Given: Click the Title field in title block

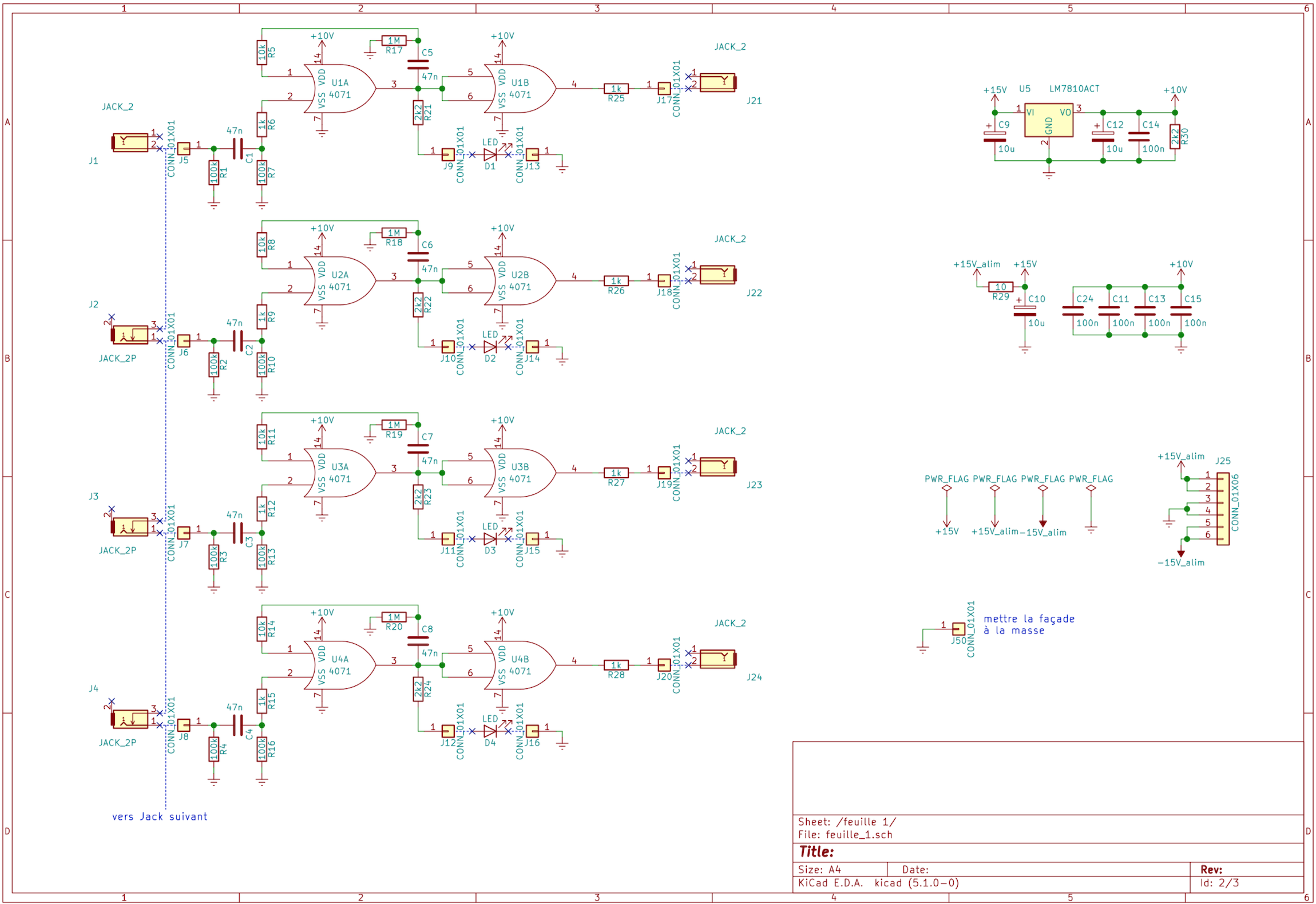Looking at the screenshot, I should 816,852.
